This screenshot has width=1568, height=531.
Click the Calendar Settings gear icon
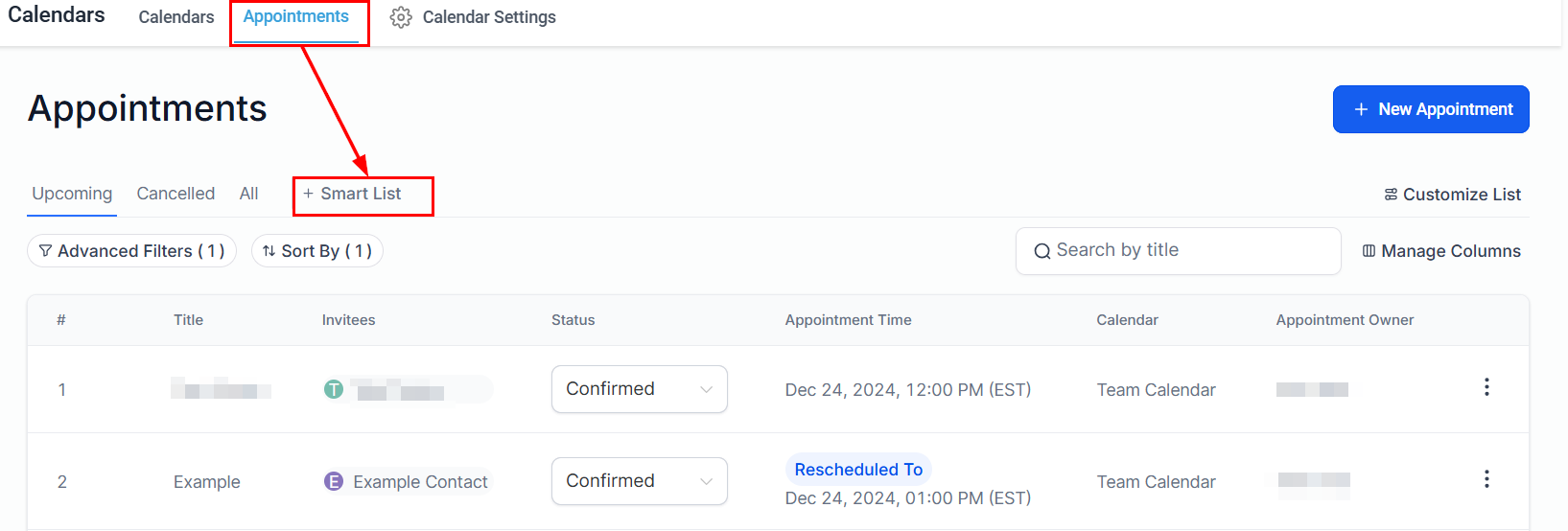tap(401, 17)
